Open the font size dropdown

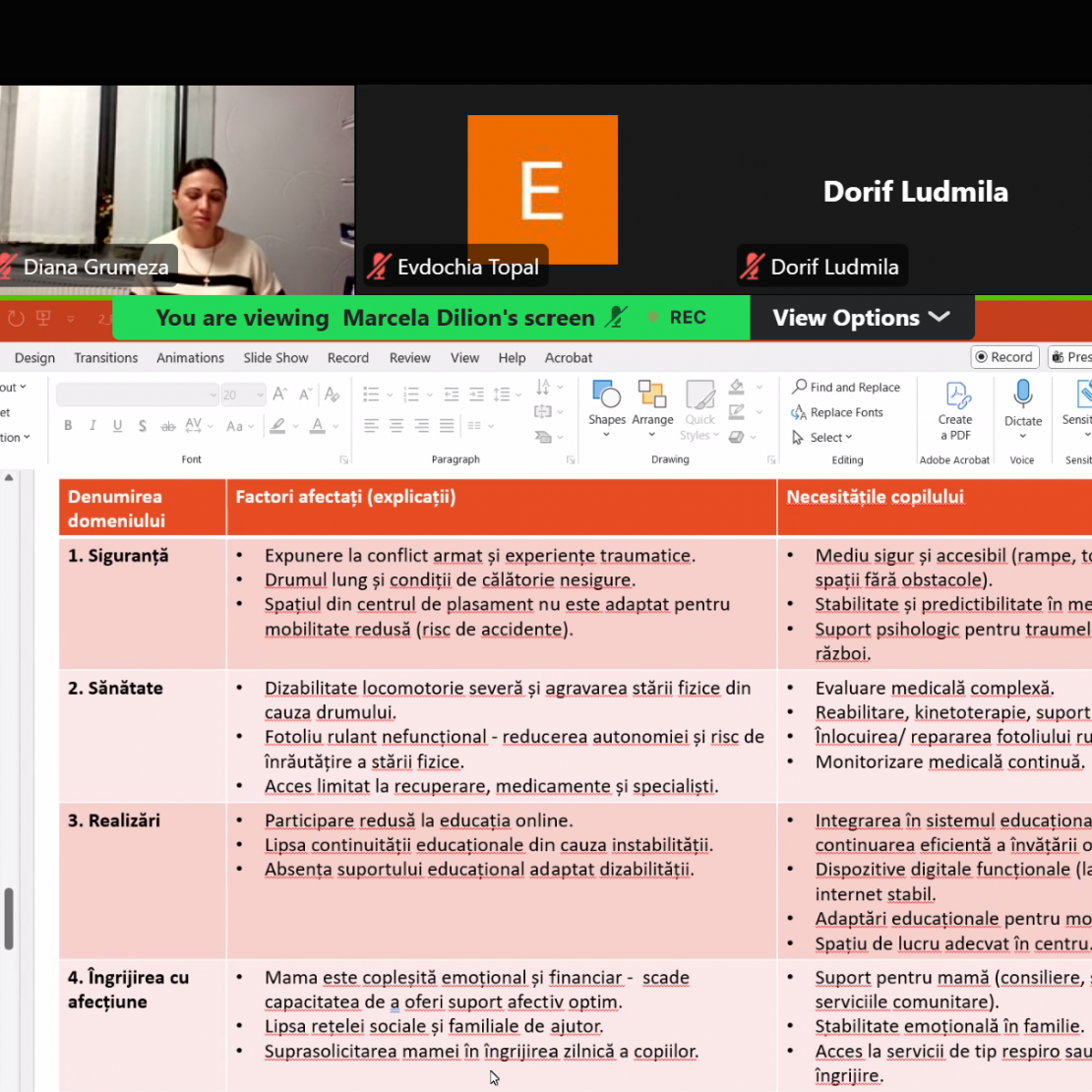point(260,395)
